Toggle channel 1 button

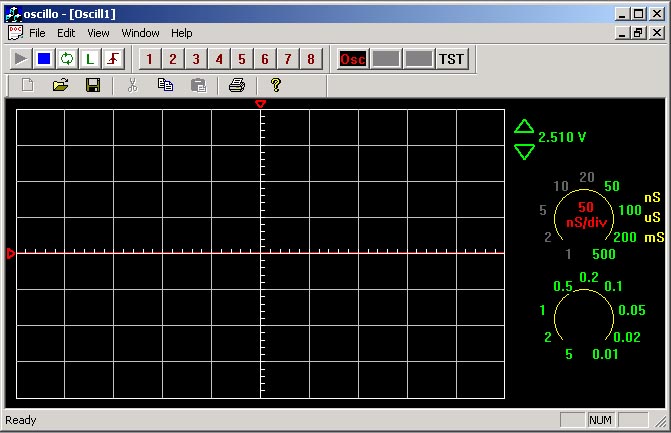coord(149,59)
